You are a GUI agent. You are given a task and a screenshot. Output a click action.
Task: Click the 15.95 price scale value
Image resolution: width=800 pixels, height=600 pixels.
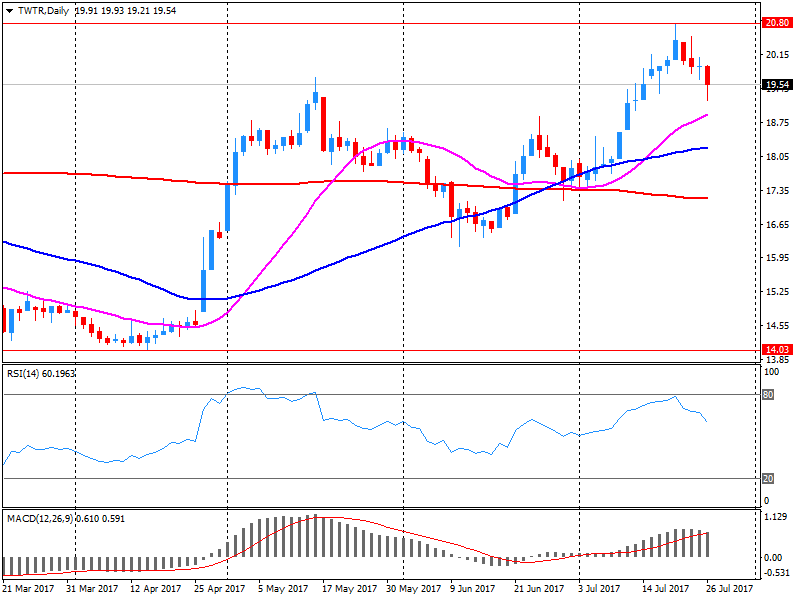tap(777, 258)
